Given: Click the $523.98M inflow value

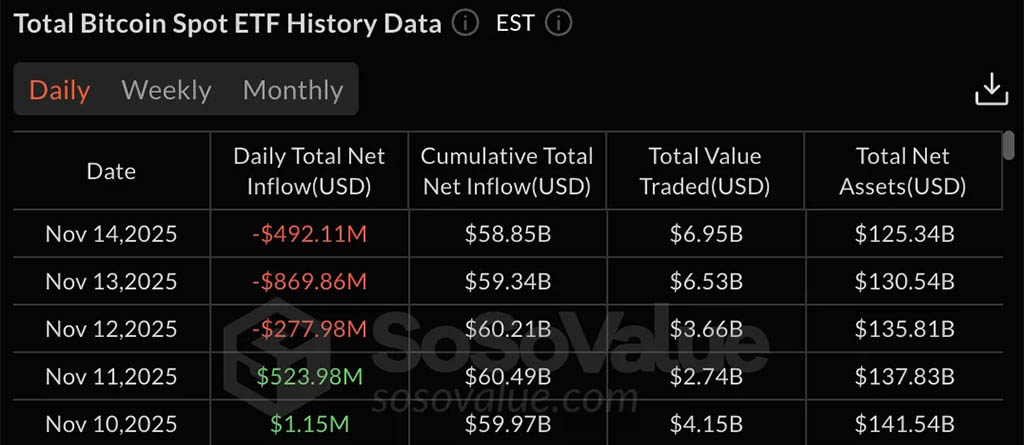Looking at the screenshot, I should pos(309,376).
